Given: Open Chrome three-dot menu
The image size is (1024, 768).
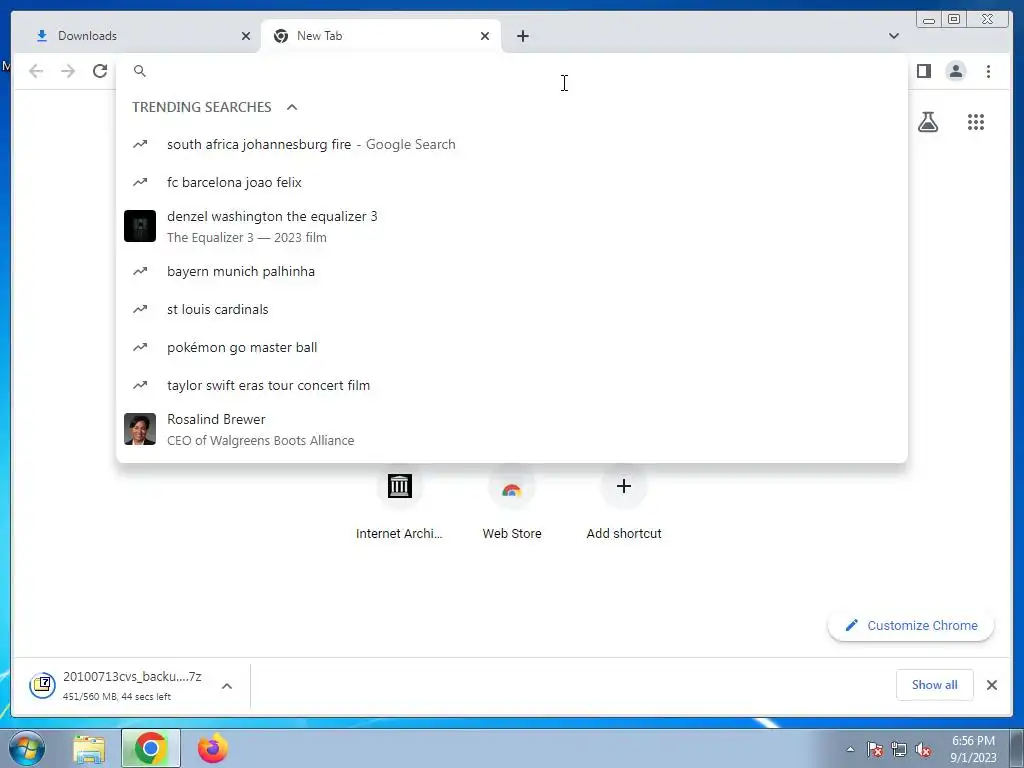Looking at the screenshot, I should 988,71.
